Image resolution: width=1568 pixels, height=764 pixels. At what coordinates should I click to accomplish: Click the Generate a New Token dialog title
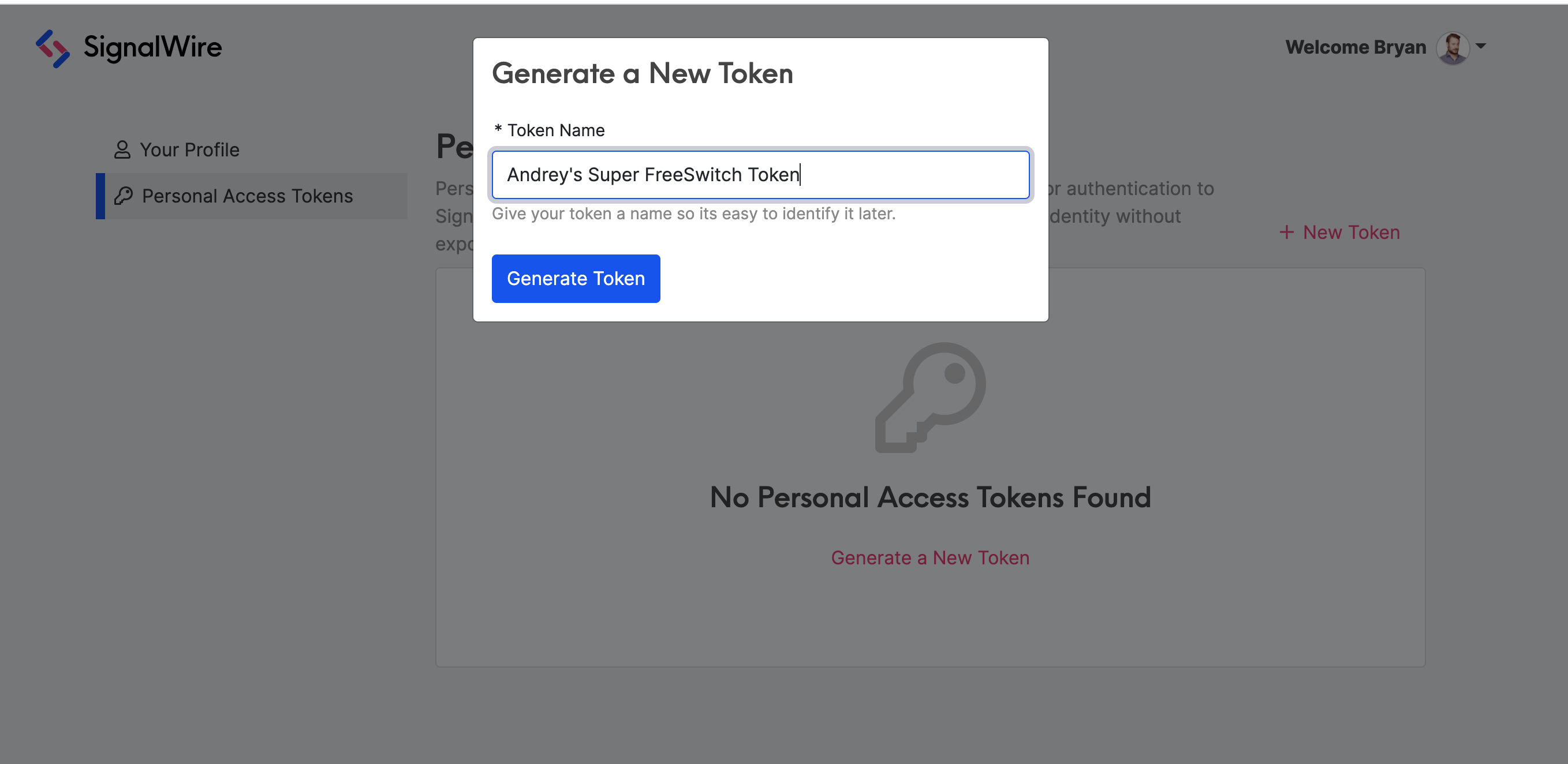(642, 74)
